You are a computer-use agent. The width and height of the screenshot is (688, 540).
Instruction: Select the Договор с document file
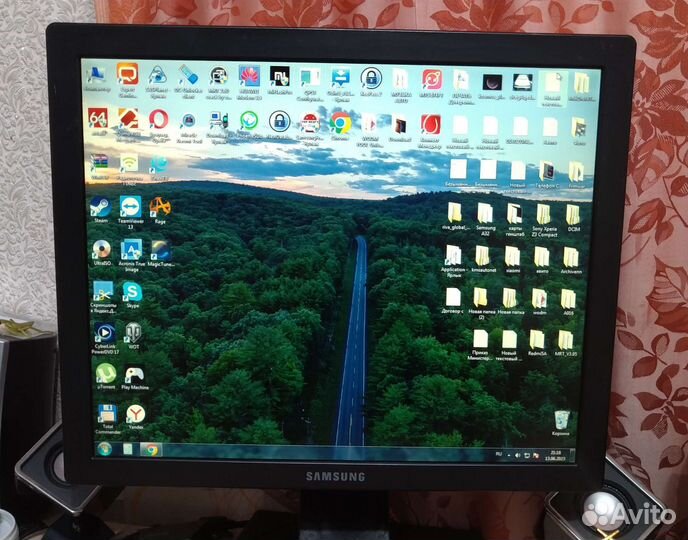coord(453,301)
